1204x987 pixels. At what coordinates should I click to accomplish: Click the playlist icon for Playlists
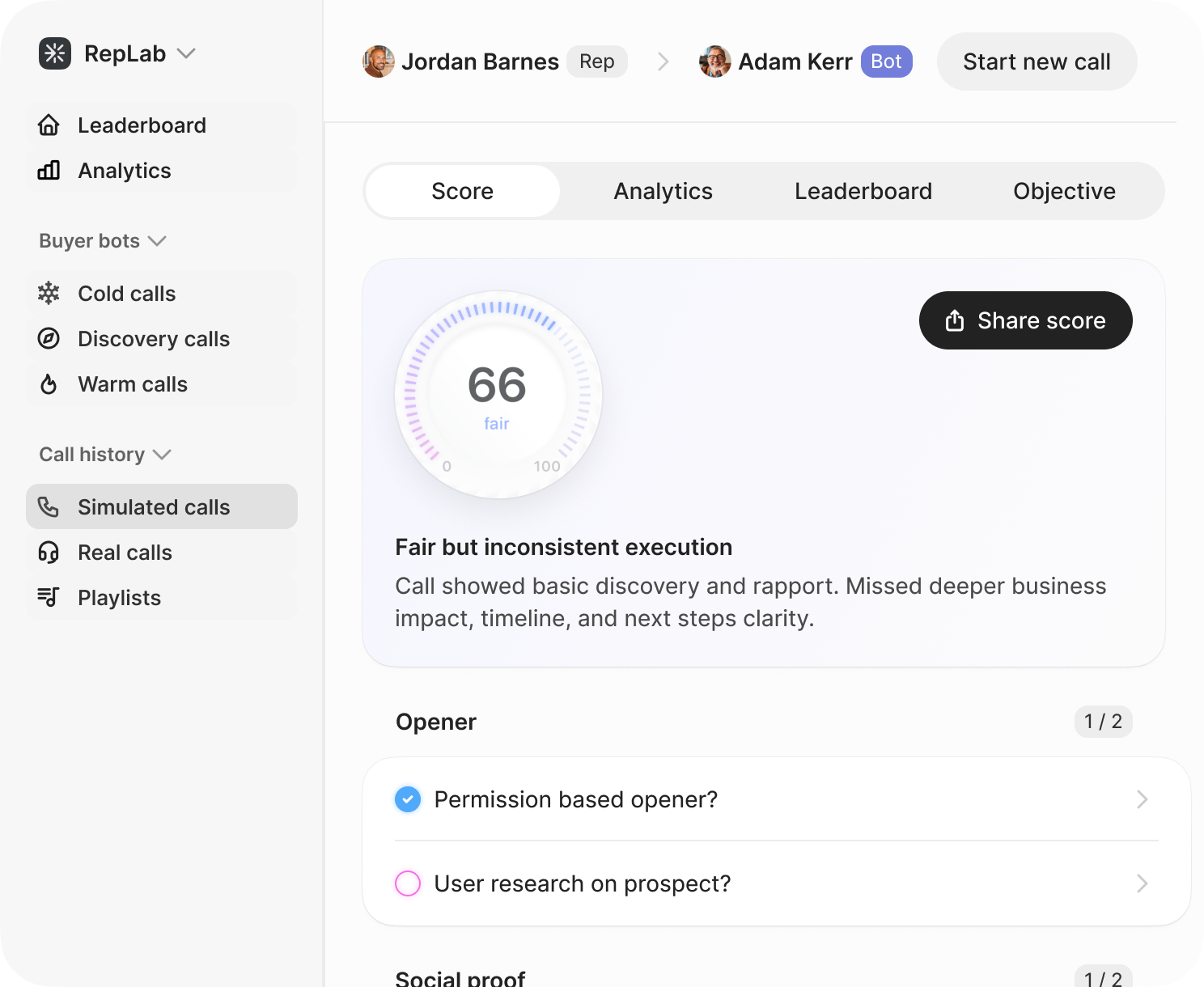[49, 598]
